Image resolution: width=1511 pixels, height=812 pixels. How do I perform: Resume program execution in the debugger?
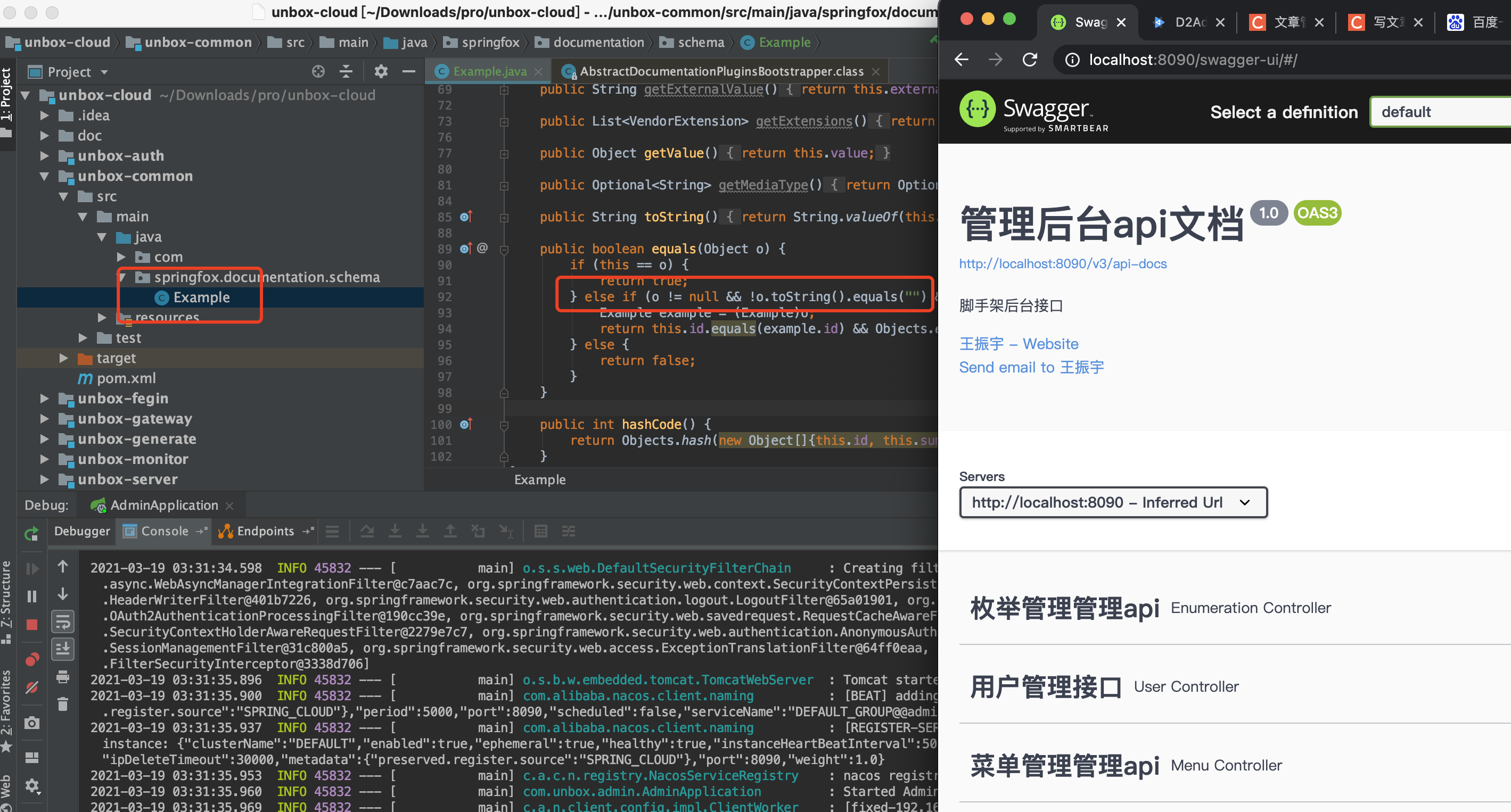pos(32,568)
